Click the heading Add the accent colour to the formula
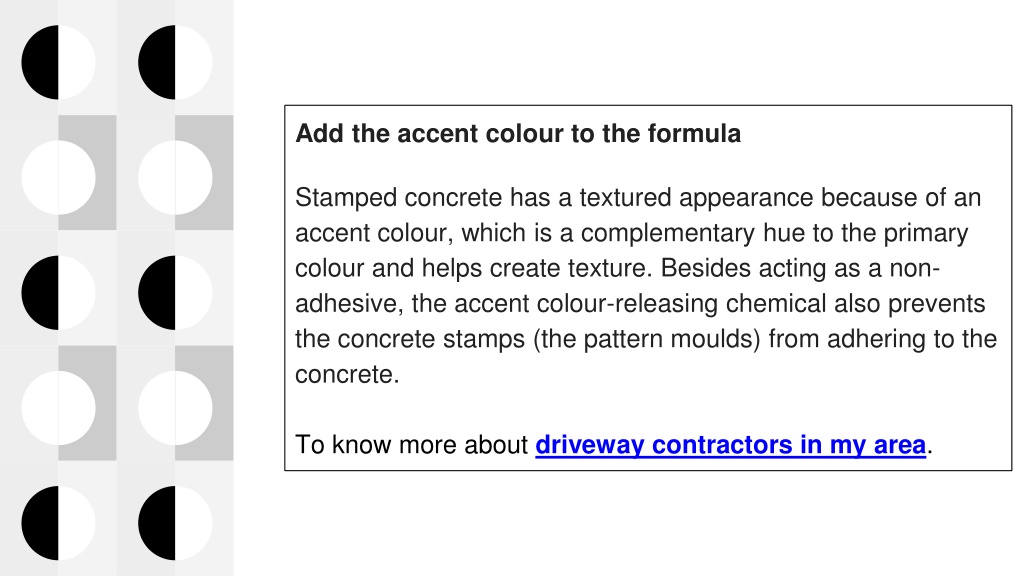Screen dimensions: 1024x576 click(x=518, y=134)
